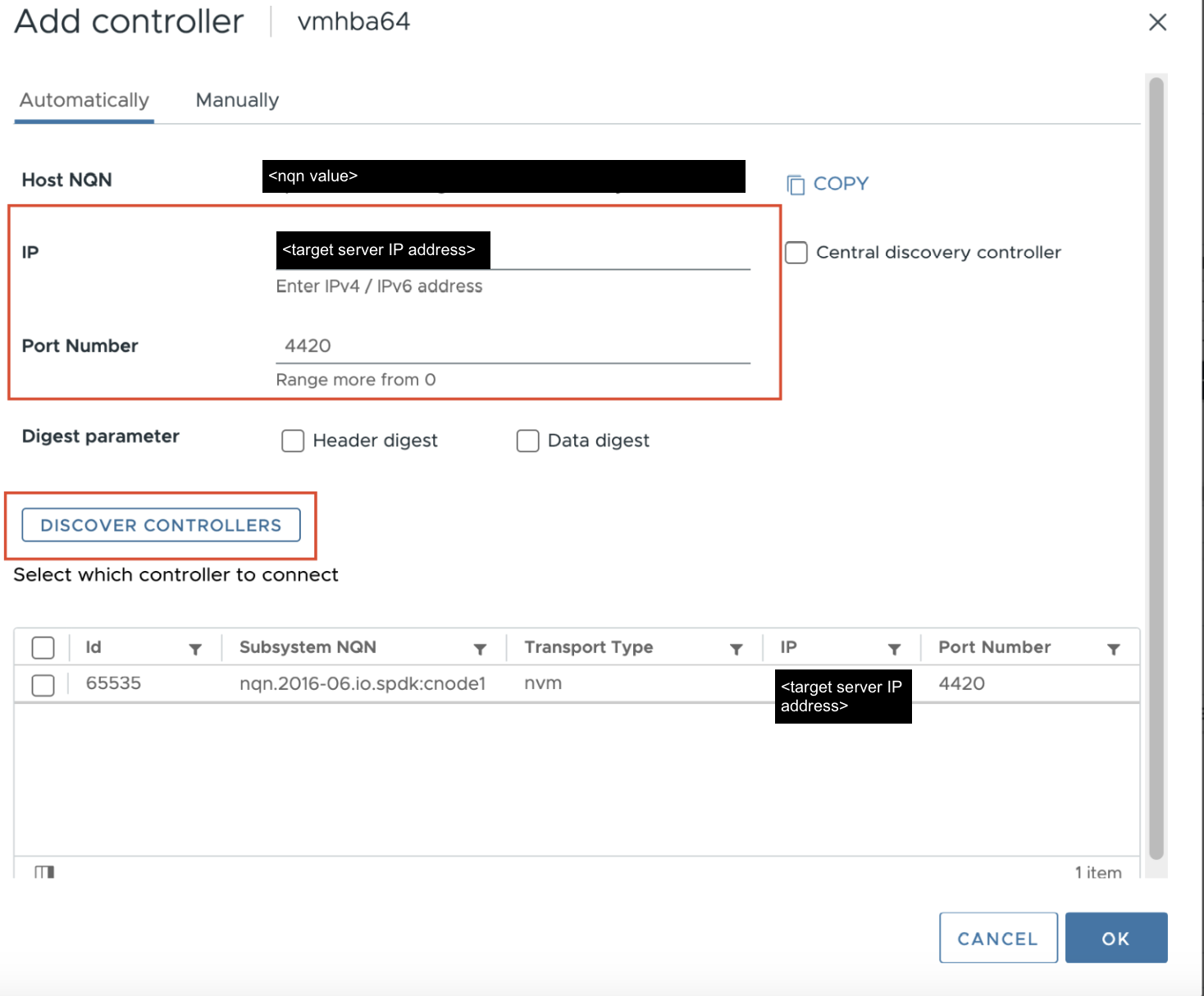Screen dimensions: 1204x996
Task: Open the Transport Type column filter icon
Action: pos(736,649)
